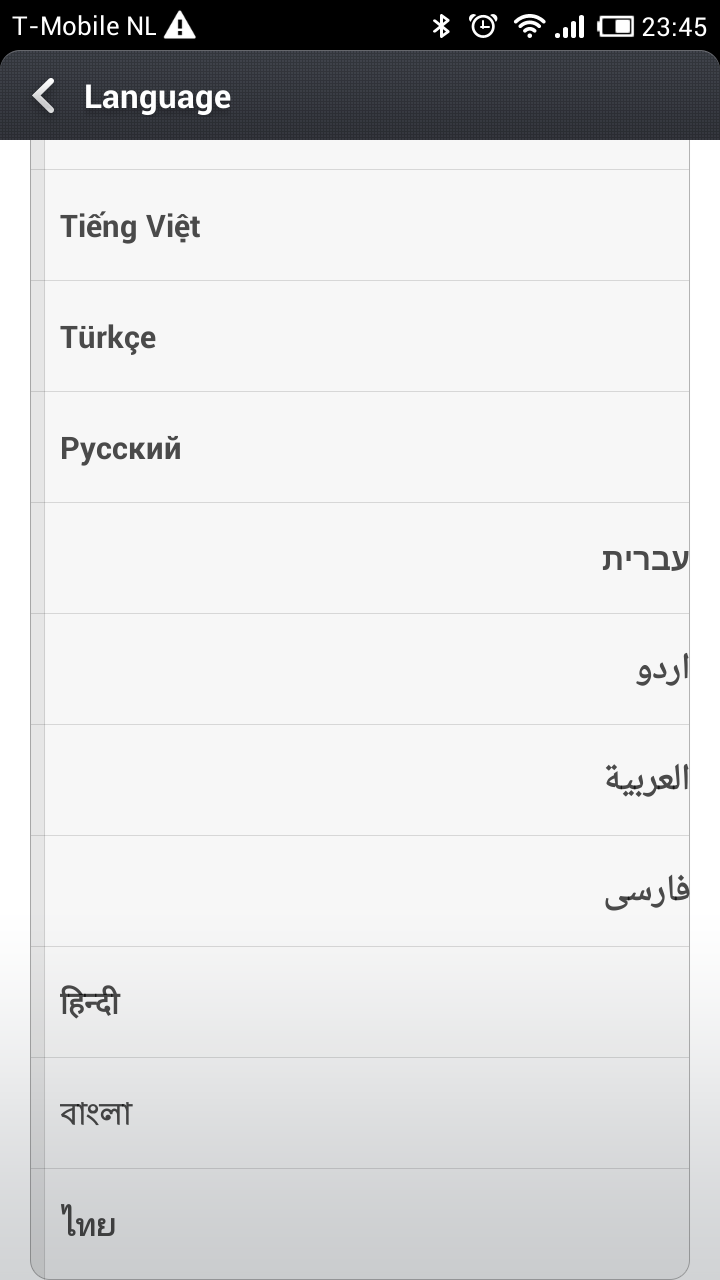This screenshot has height=1280, width=720.
Task: Tap the alarm clock status icon
Action: point(484,26)
